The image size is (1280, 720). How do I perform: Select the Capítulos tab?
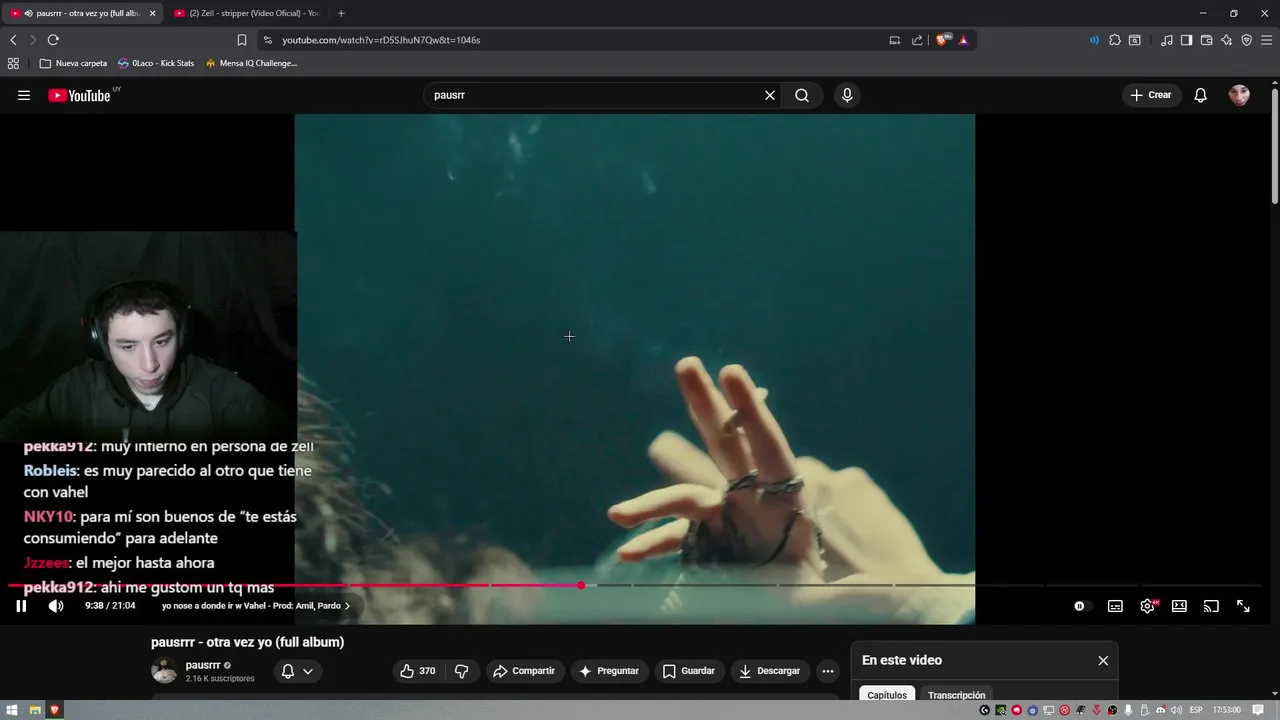tap(887, 694)
